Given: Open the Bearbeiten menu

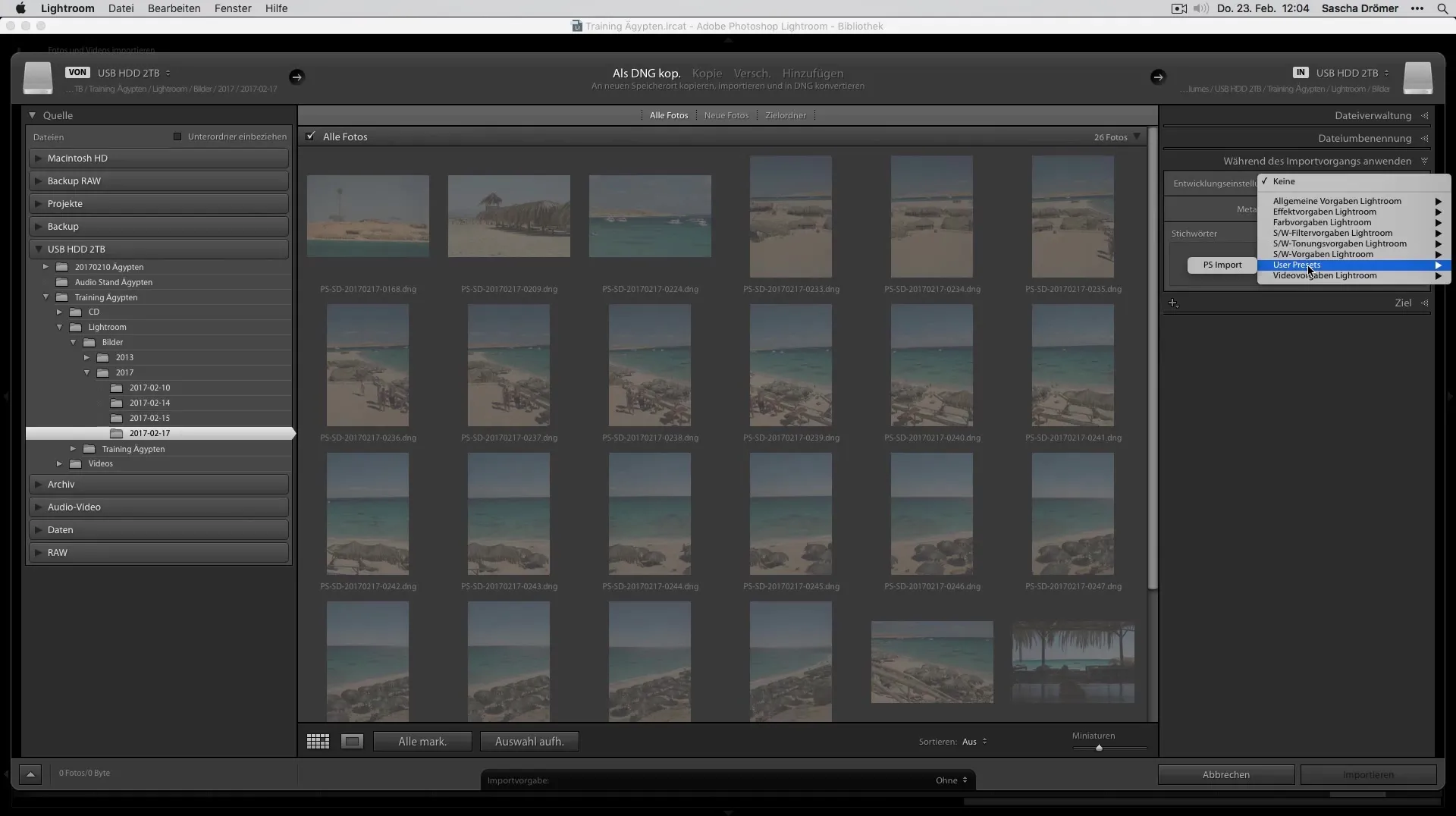Looking at the screenshot, I should (174, 8).
